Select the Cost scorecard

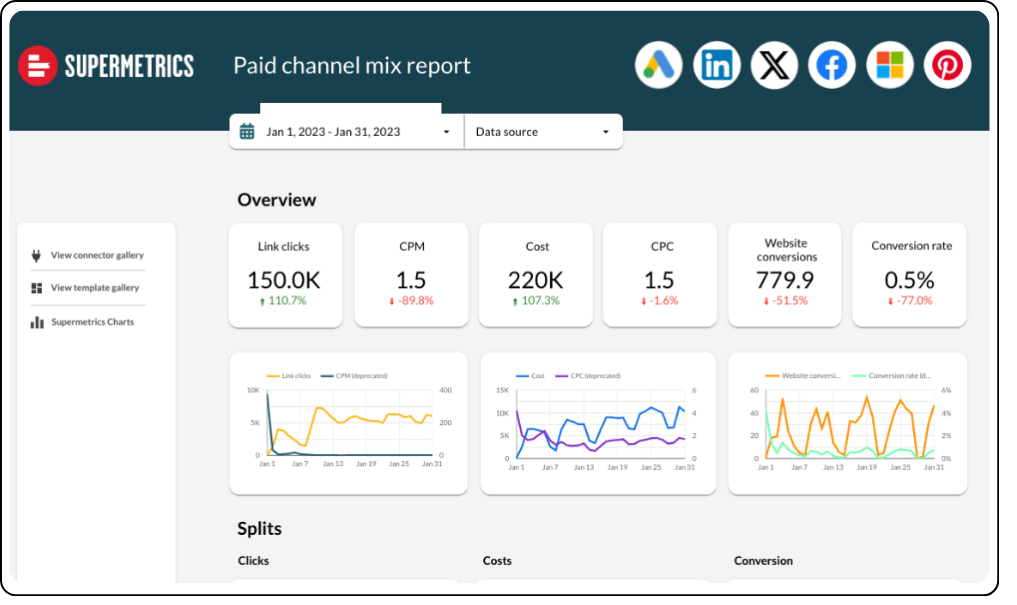click(x=536, y=275)
